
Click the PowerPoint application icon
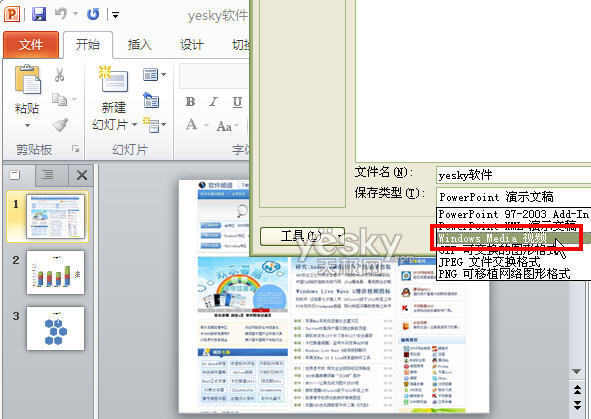pyautogui.click(x=12, y=14)
